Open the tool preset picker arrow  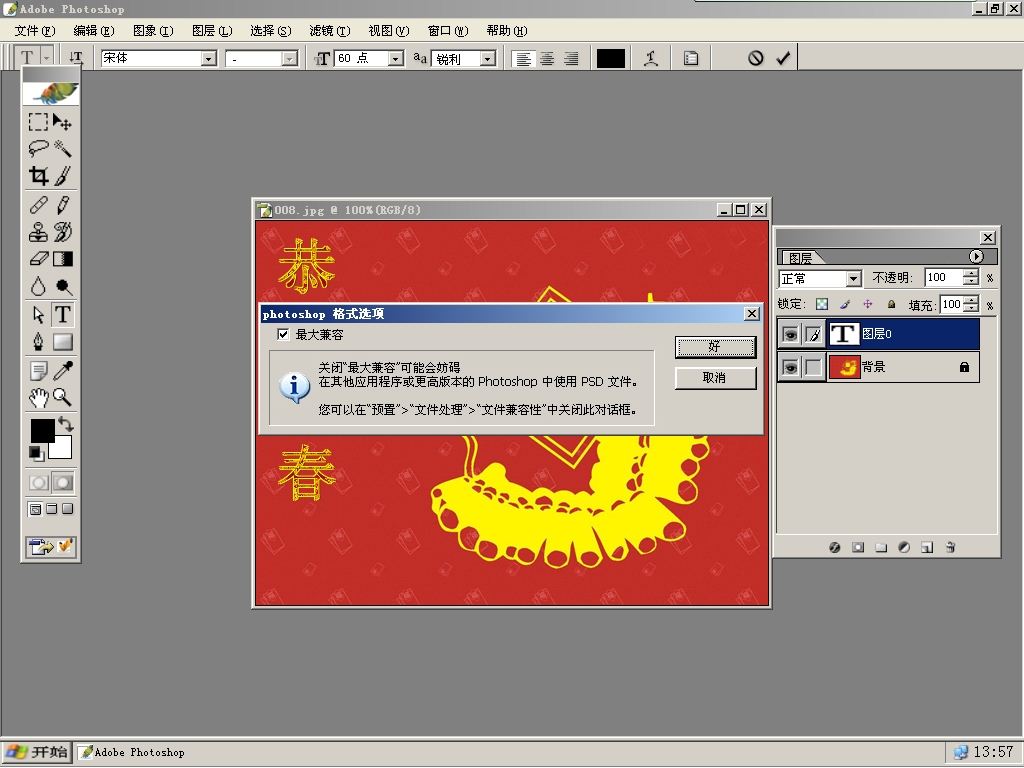click(x=47, y=57)
